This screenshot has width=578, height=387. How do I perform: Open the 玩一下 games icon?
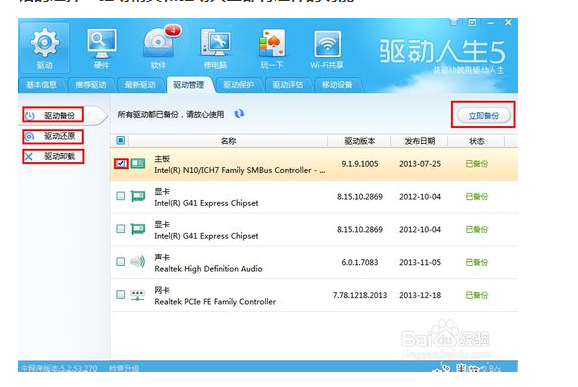coord(272,48)
